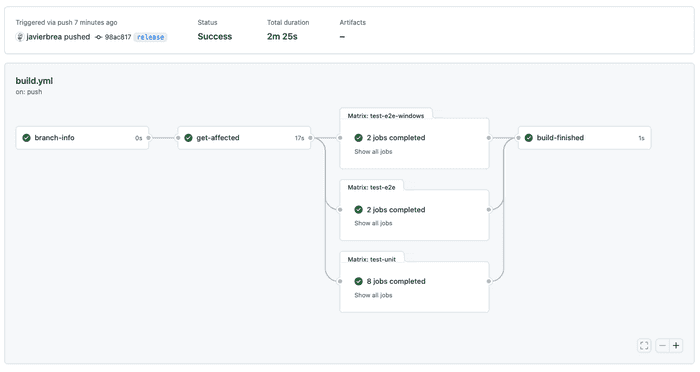Click the test-e2e-windows completed check icon

pyautogui.click(x=358, y=138)
